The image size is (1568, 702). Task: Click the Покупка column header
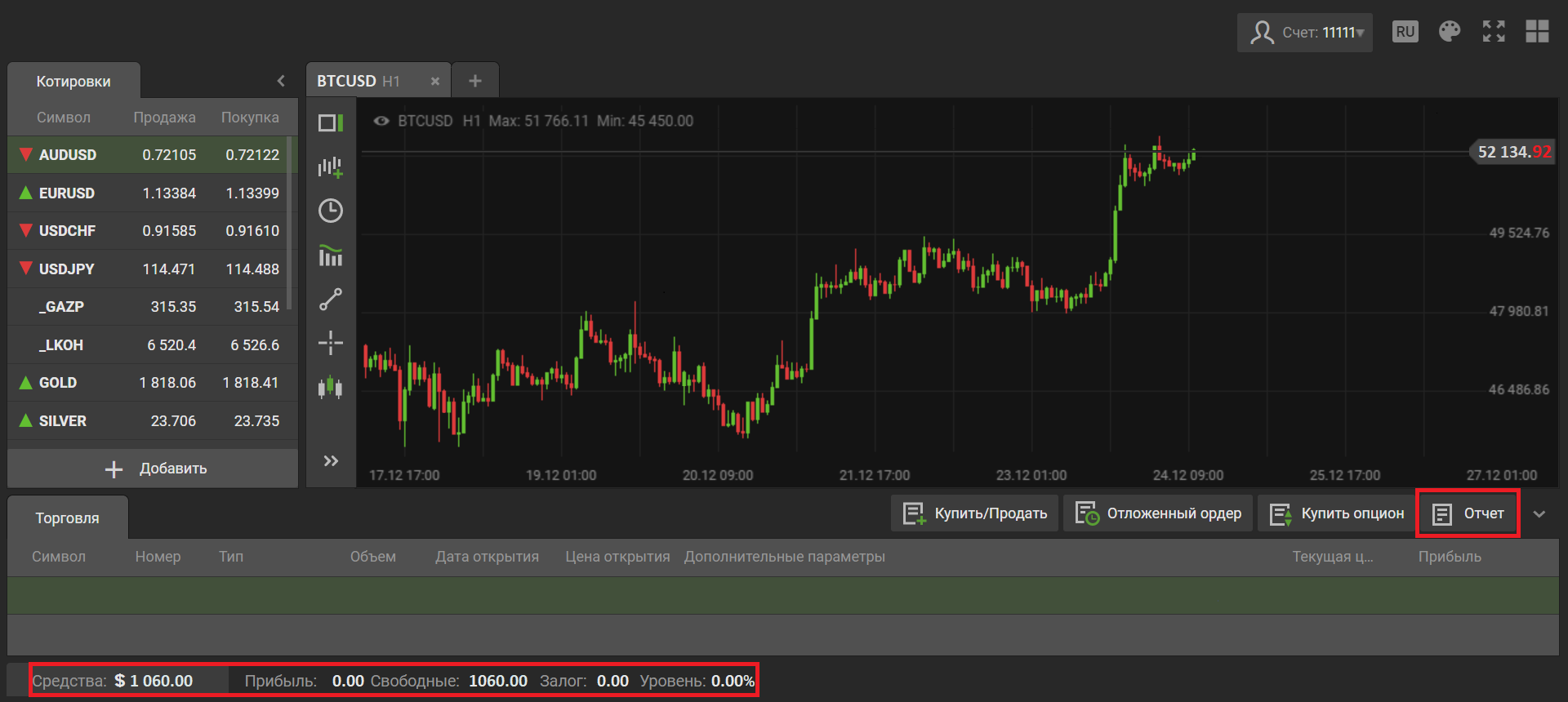[250, 118]
